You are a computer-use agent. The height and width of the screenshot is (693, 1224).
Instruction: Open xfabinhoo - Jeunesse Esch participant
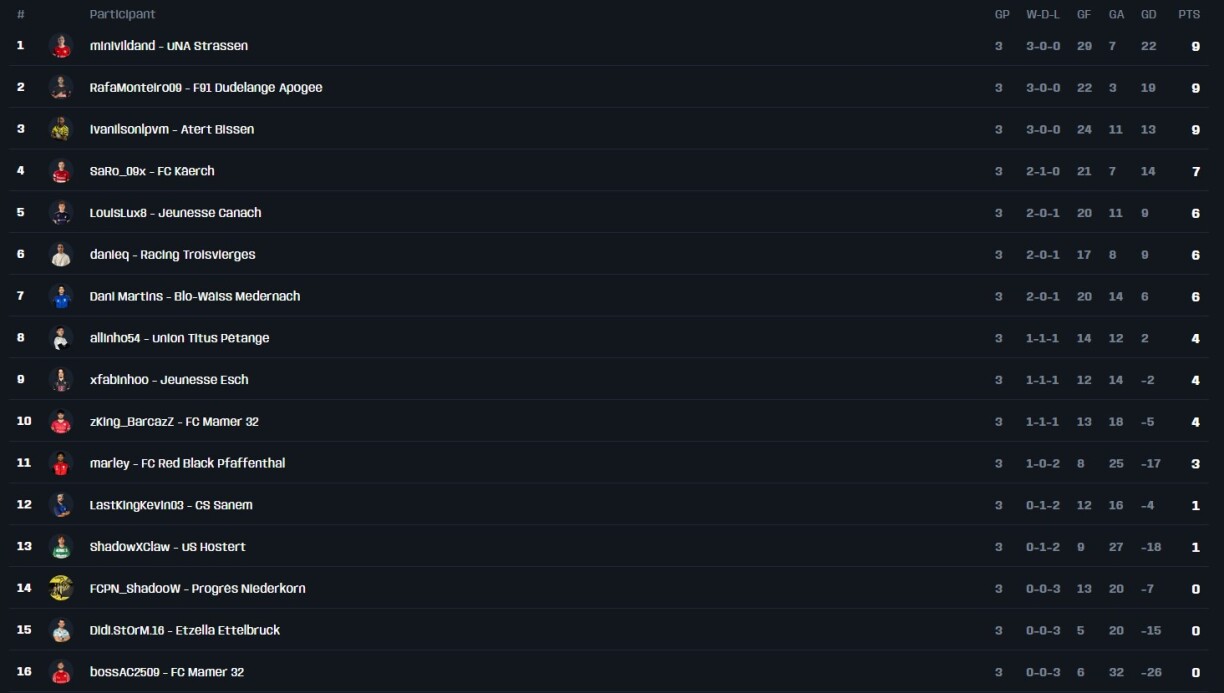tap(168, 380)
